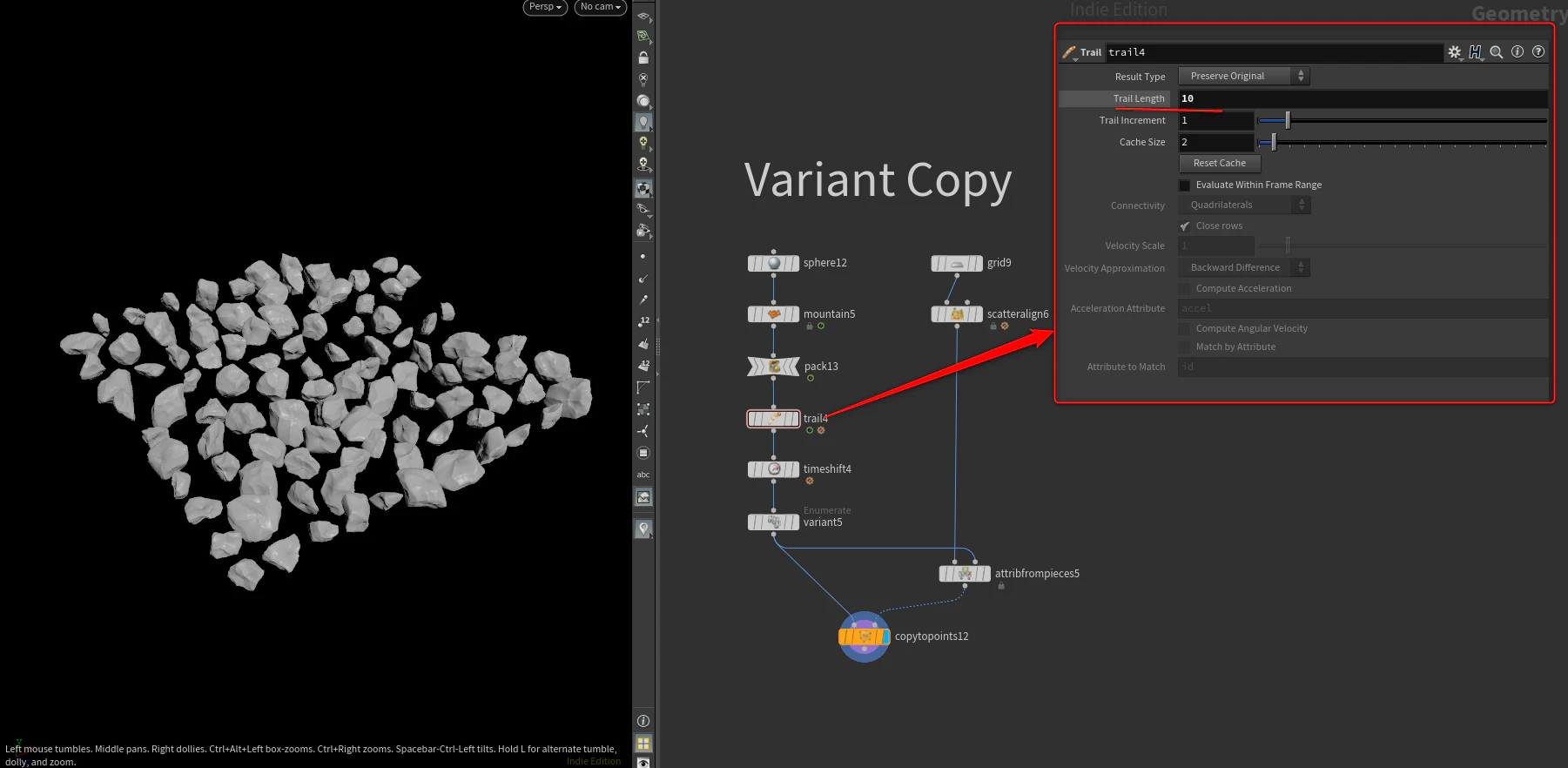Image resolution: width=1568 pixels, height=768 pixels.
Task: Toggle point numbers display in viewport toolbar
Action: click(643, 321)
